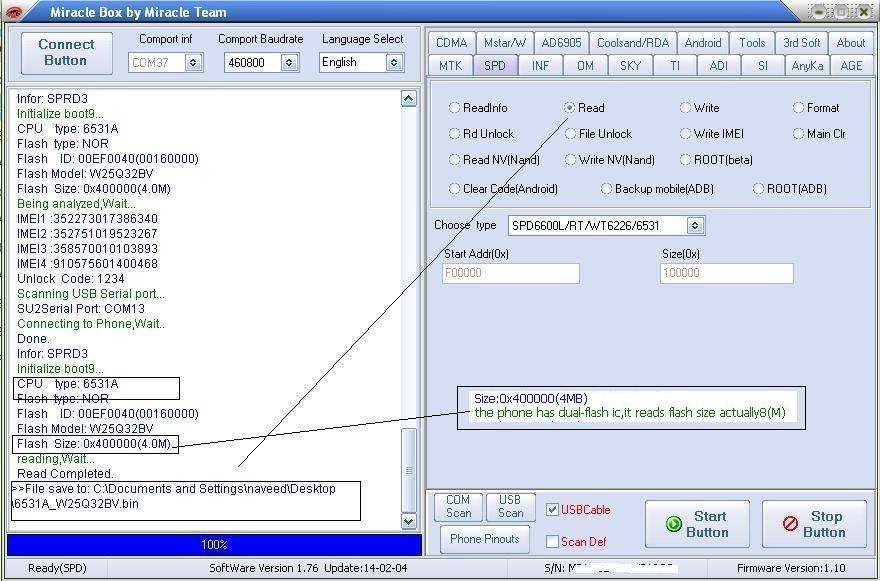Open the Phone Pinouts button
The height and width of the screenshot is (581, 880).
click(x=485, y=539)
